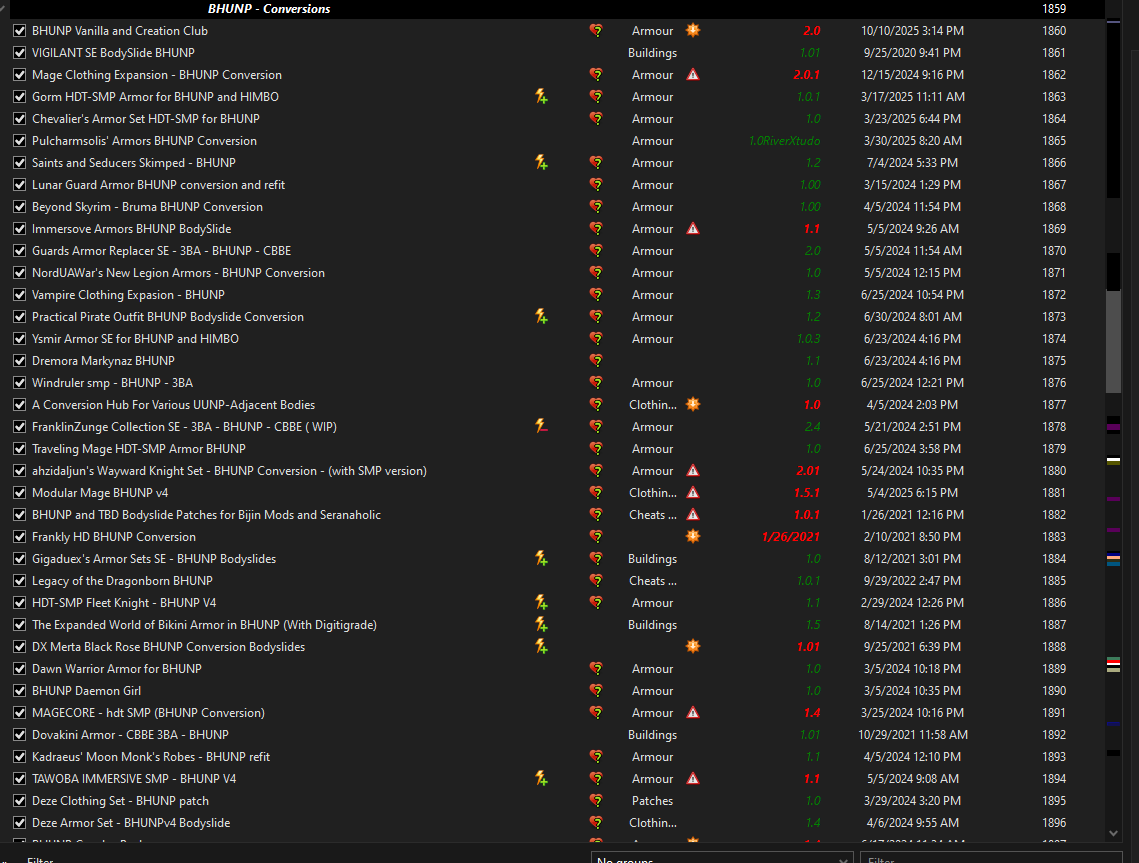Viewport: 1139px width, 863px height.
Task: Click heart flag icon on Dremora Markynaz BHUNP row
Action: [596, 361]
